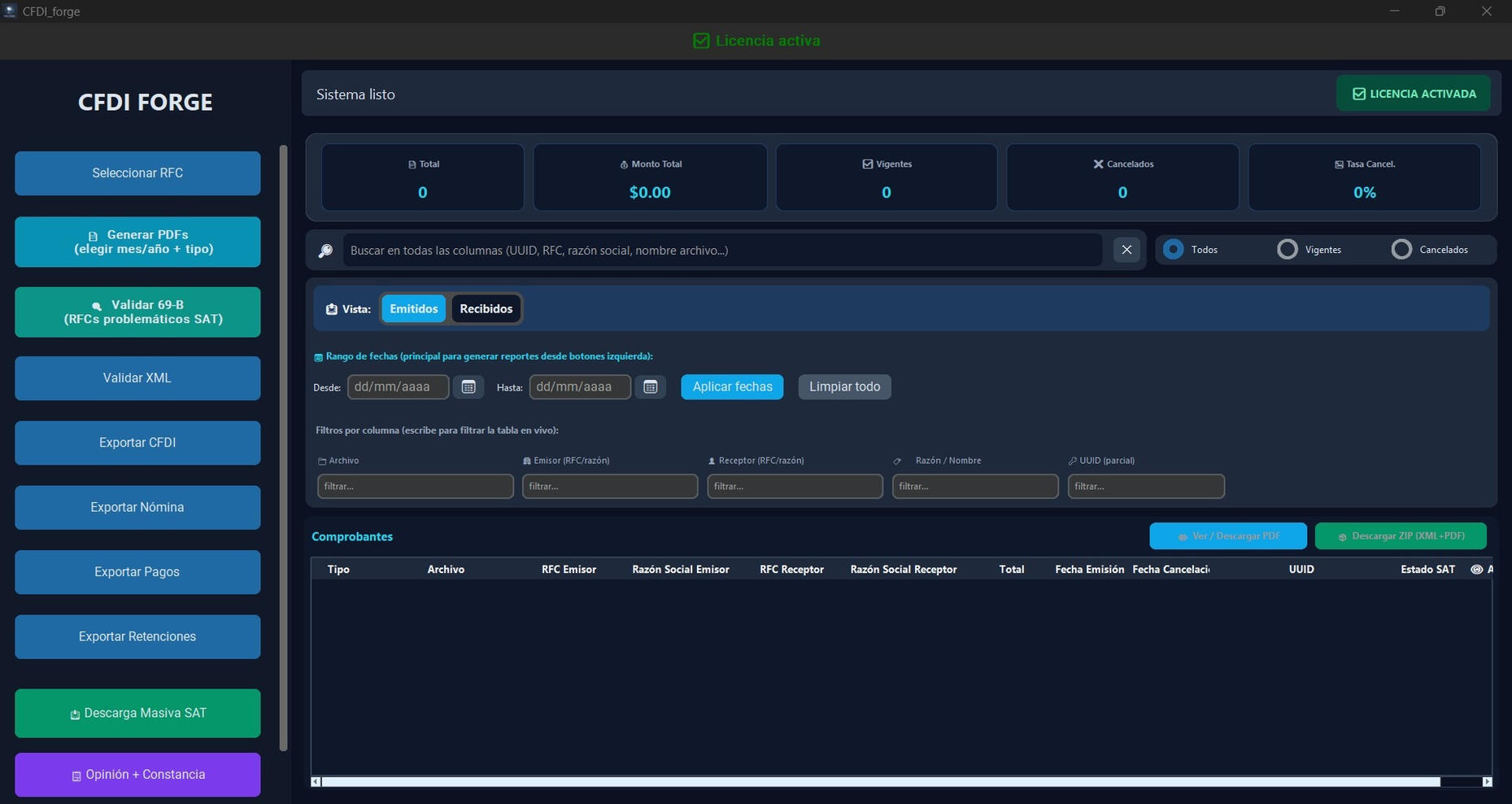1512x804 pixels.
Task: Click the Hasta date input field
Action: [580, 387]
